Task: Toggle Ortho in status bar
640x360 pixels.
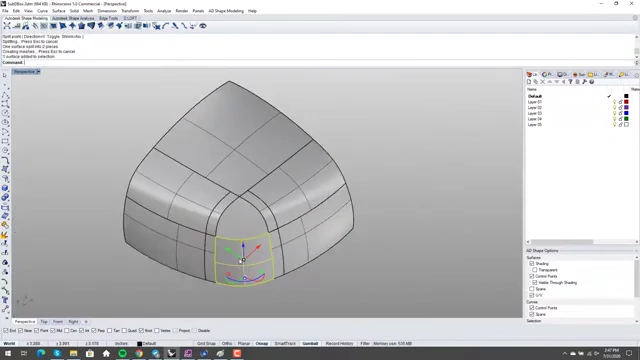Action: pos(227,344)
